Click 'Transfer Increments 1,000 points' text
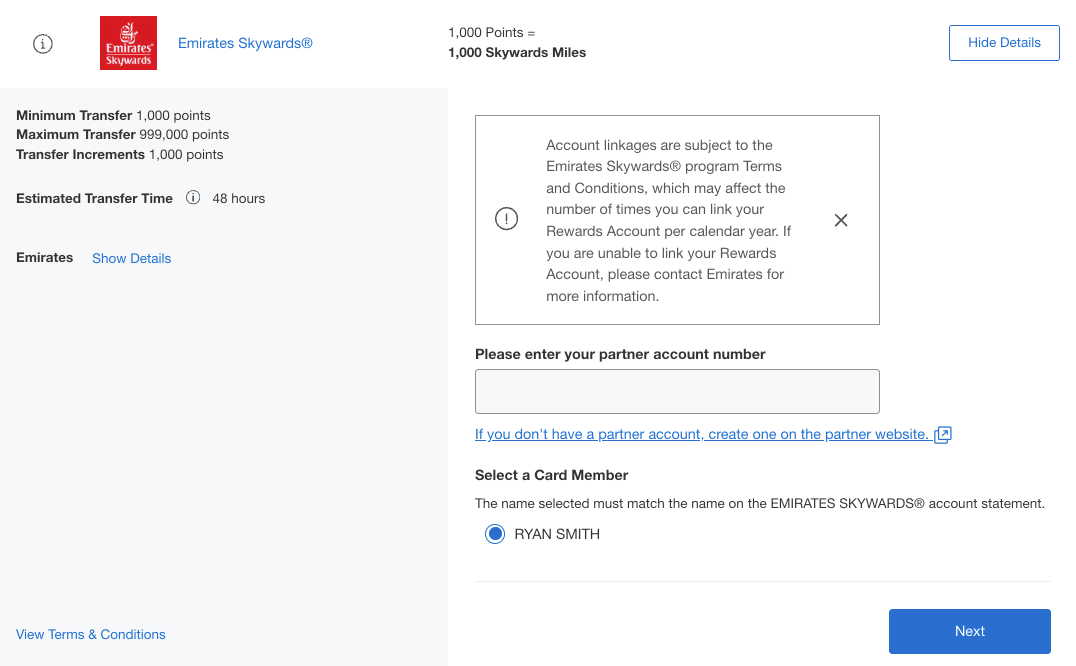This screenshot has width=1076, height=666. pos(119,154)
